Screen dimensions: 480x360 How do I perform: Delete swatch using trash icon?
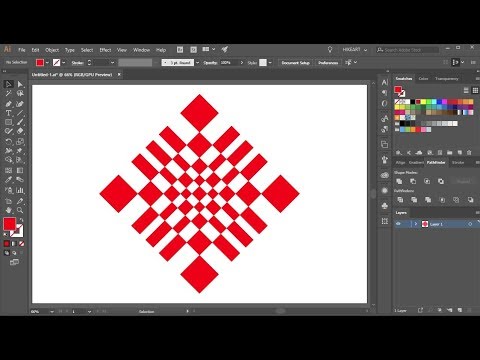tap(469, 152)
